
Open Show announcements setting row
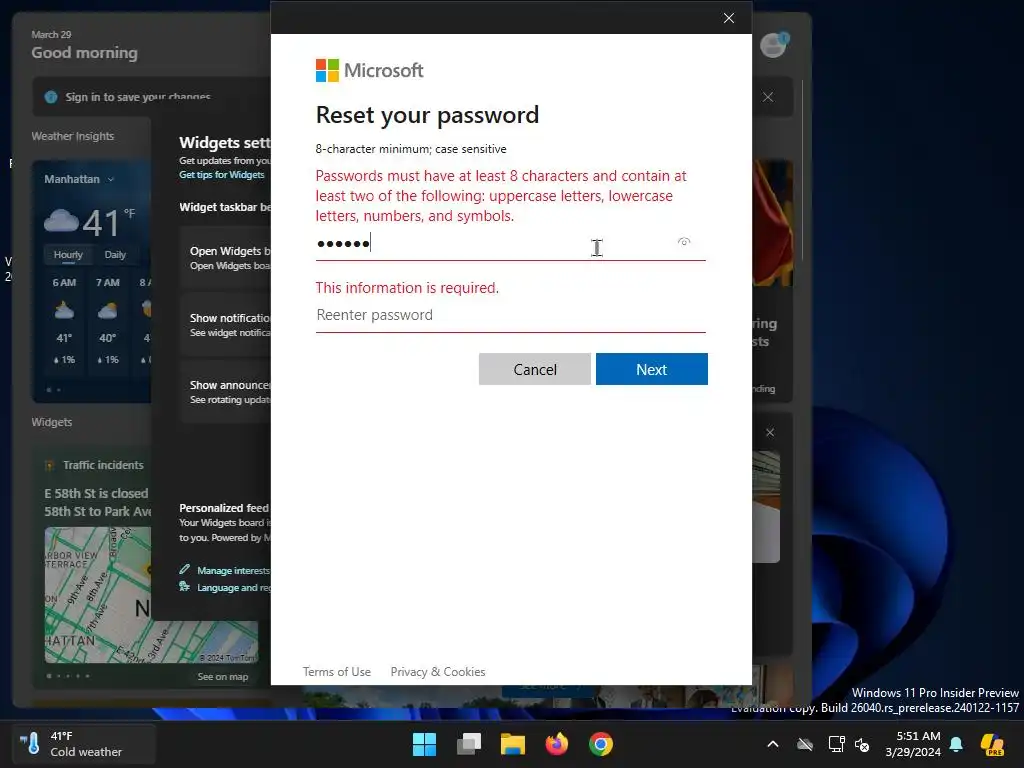[x=226, y=392]
